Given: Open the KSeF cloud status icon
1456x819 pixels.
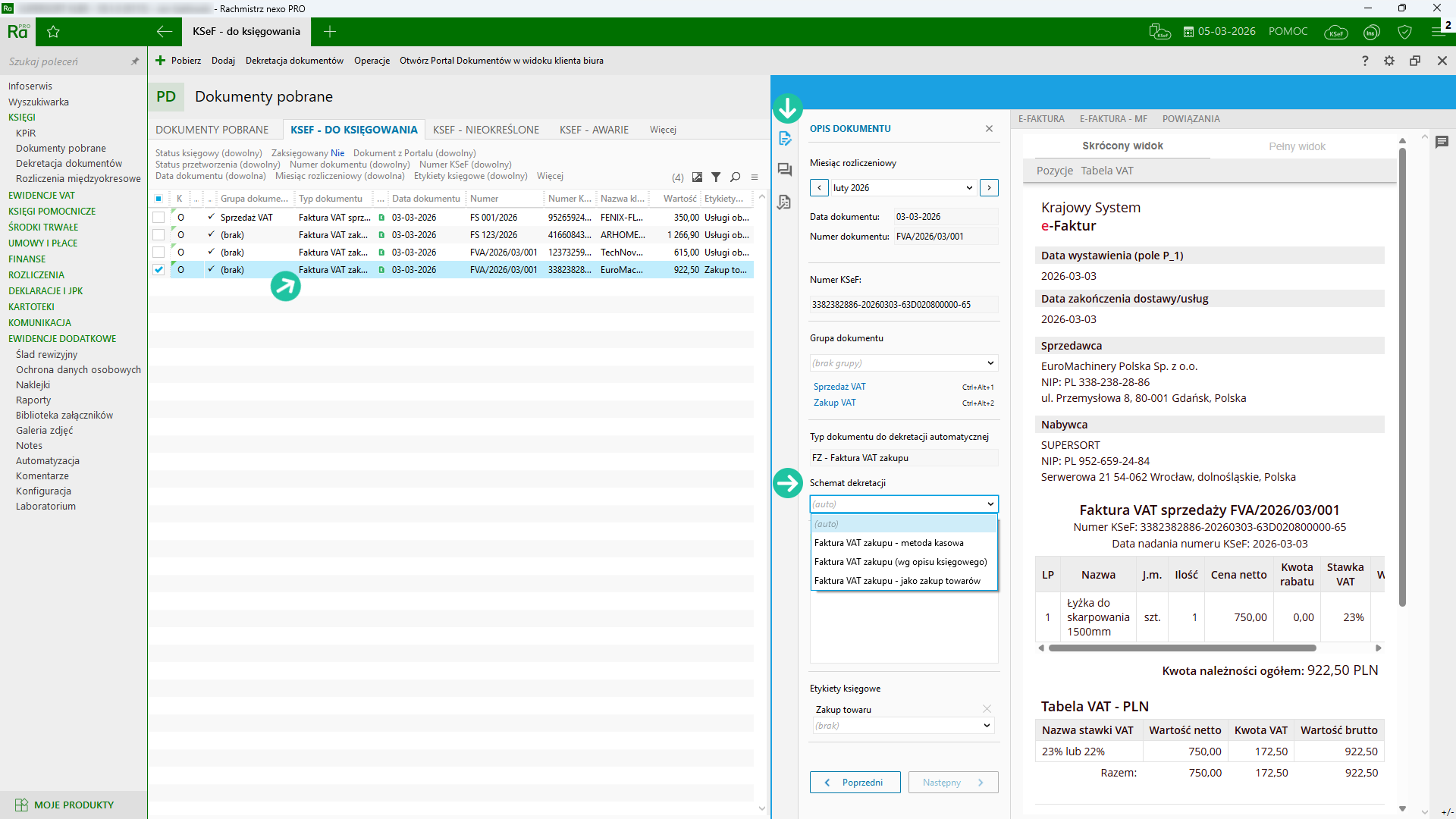Looking at the screenshot, I should pos(1335,32).
